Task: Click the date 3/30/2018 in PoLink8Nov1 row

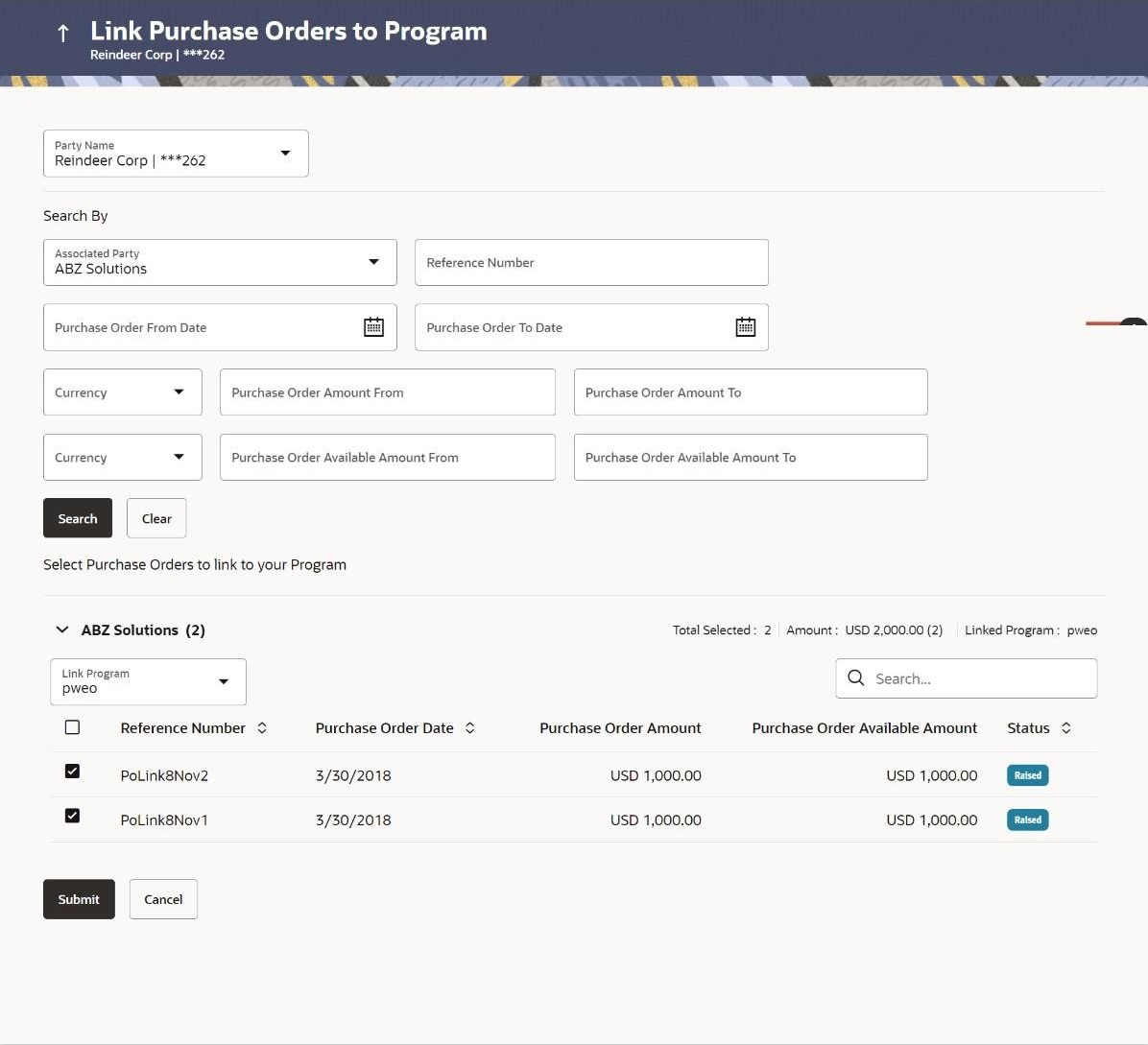Action: pos(353,820)
